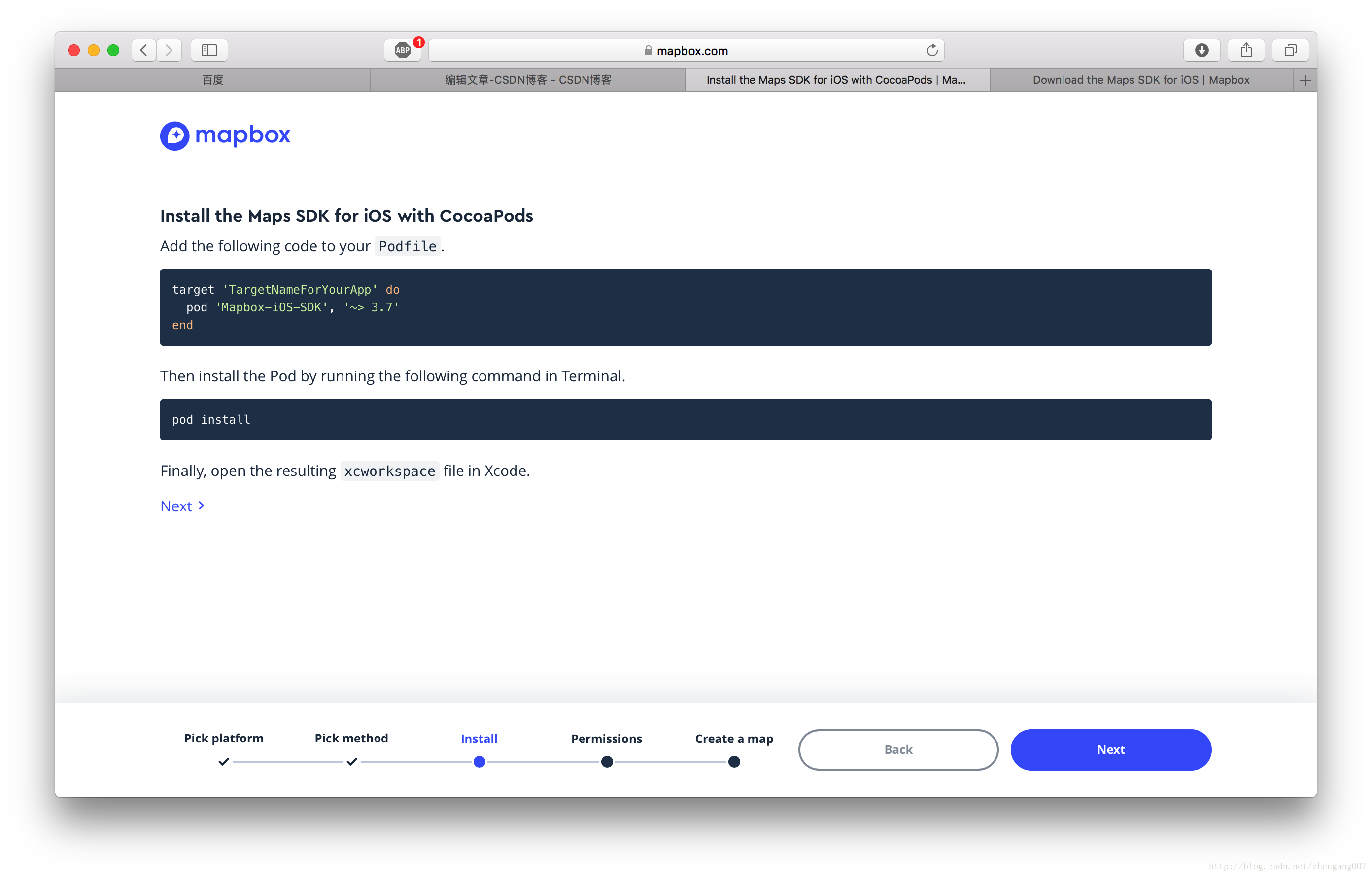
Task: Jump to the Create a map step dot
Action: pos(734,762)
